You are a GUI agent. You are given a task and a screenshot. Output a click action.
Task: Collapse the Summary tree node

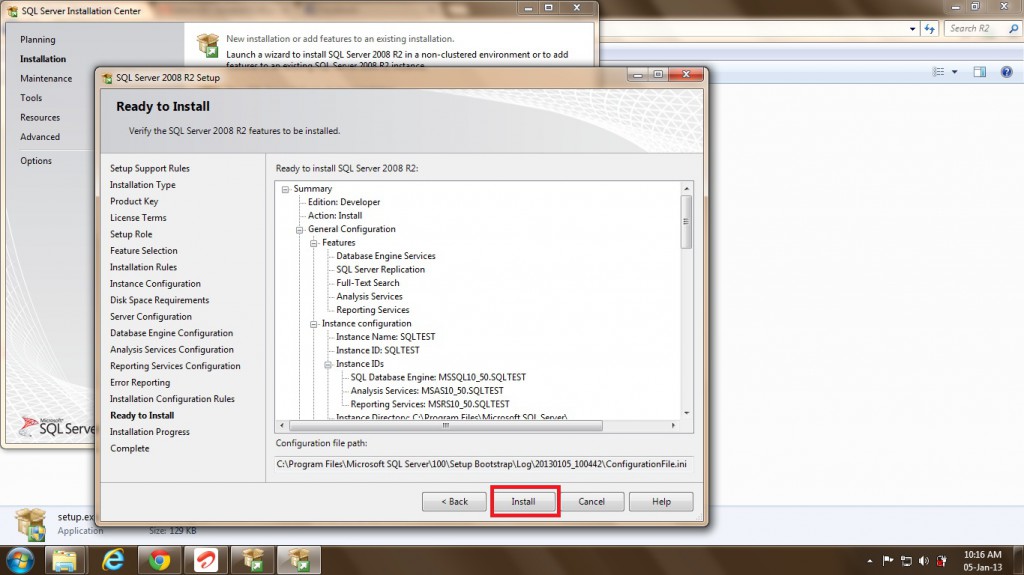point(285,189)
